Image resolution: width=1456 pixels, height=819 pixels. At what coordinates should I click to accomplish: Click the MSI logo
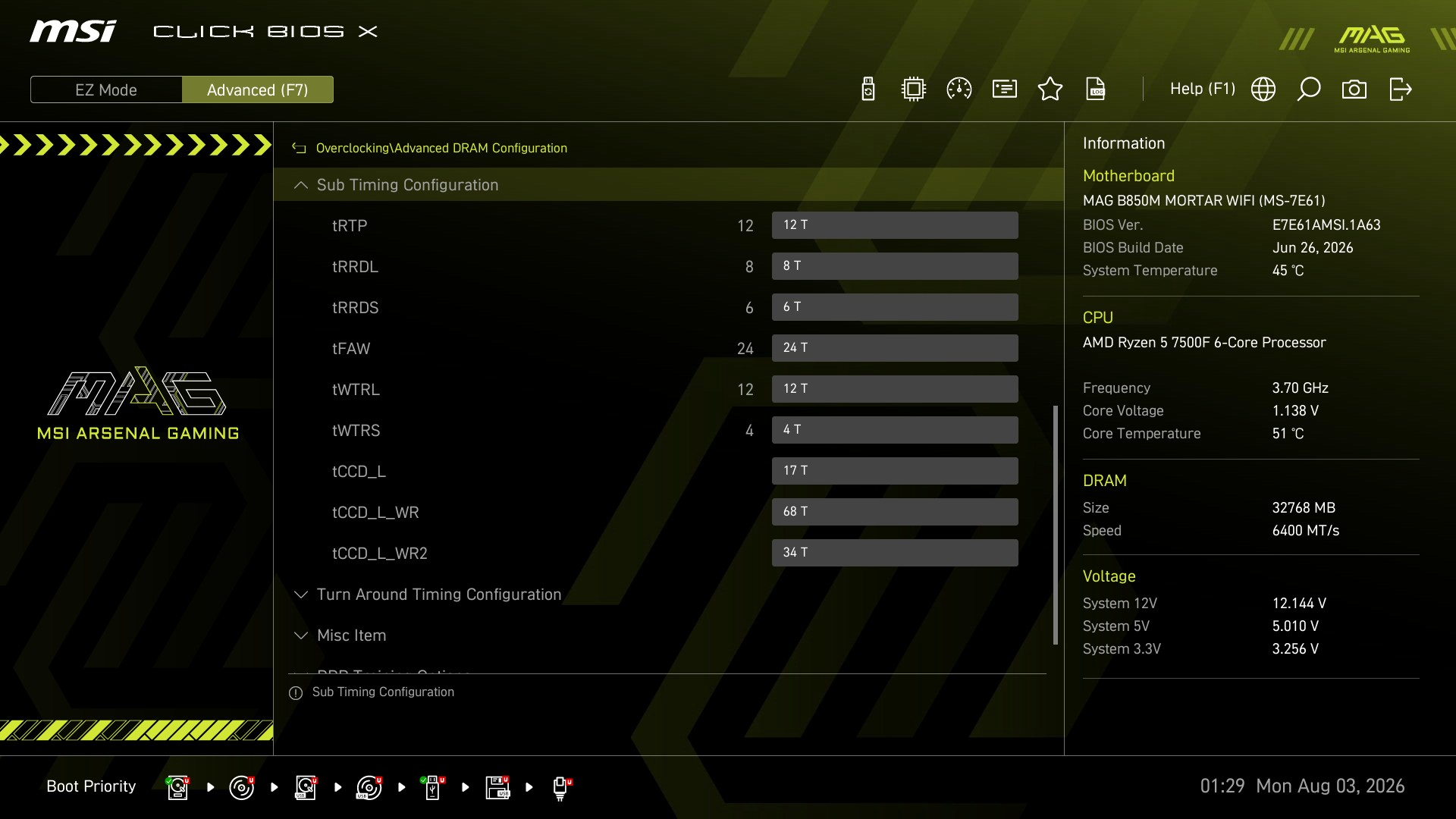pos(73,31)
